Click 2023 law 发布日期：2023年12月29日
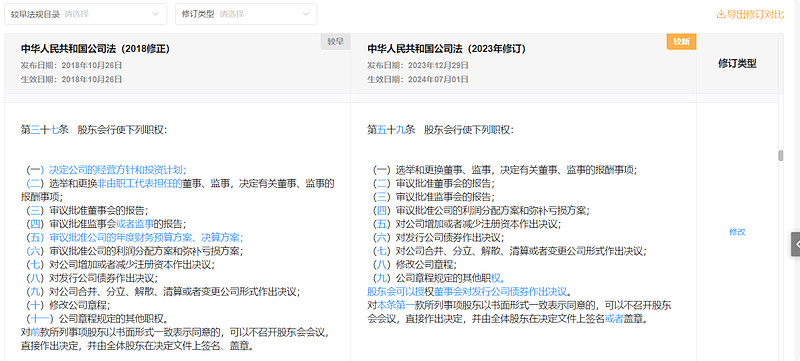Image resolution: width=800 pixels, height=361 pixels. (x=418, y=65)
